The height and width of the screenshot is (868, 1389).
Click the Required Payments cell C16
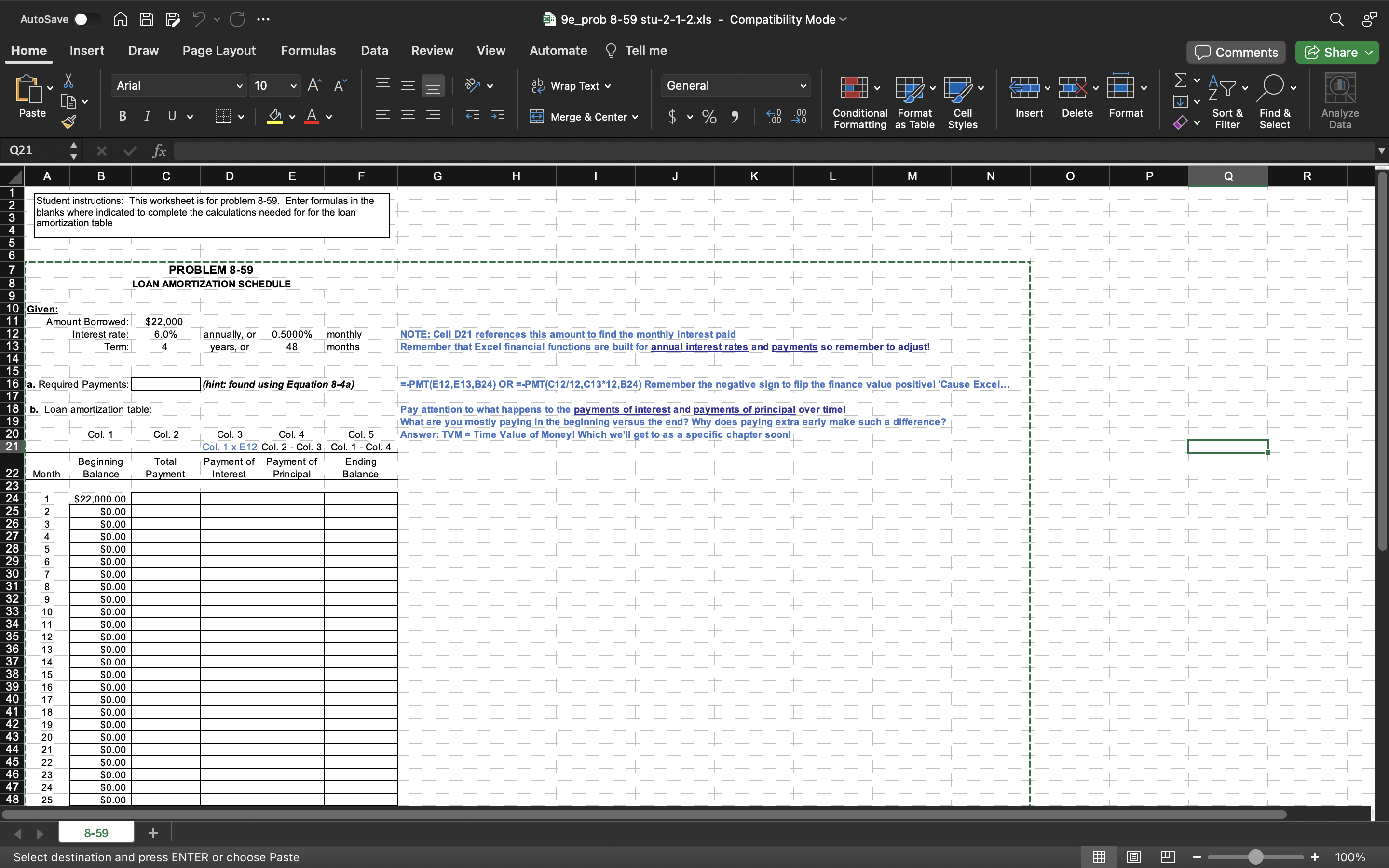coord(166,384)
